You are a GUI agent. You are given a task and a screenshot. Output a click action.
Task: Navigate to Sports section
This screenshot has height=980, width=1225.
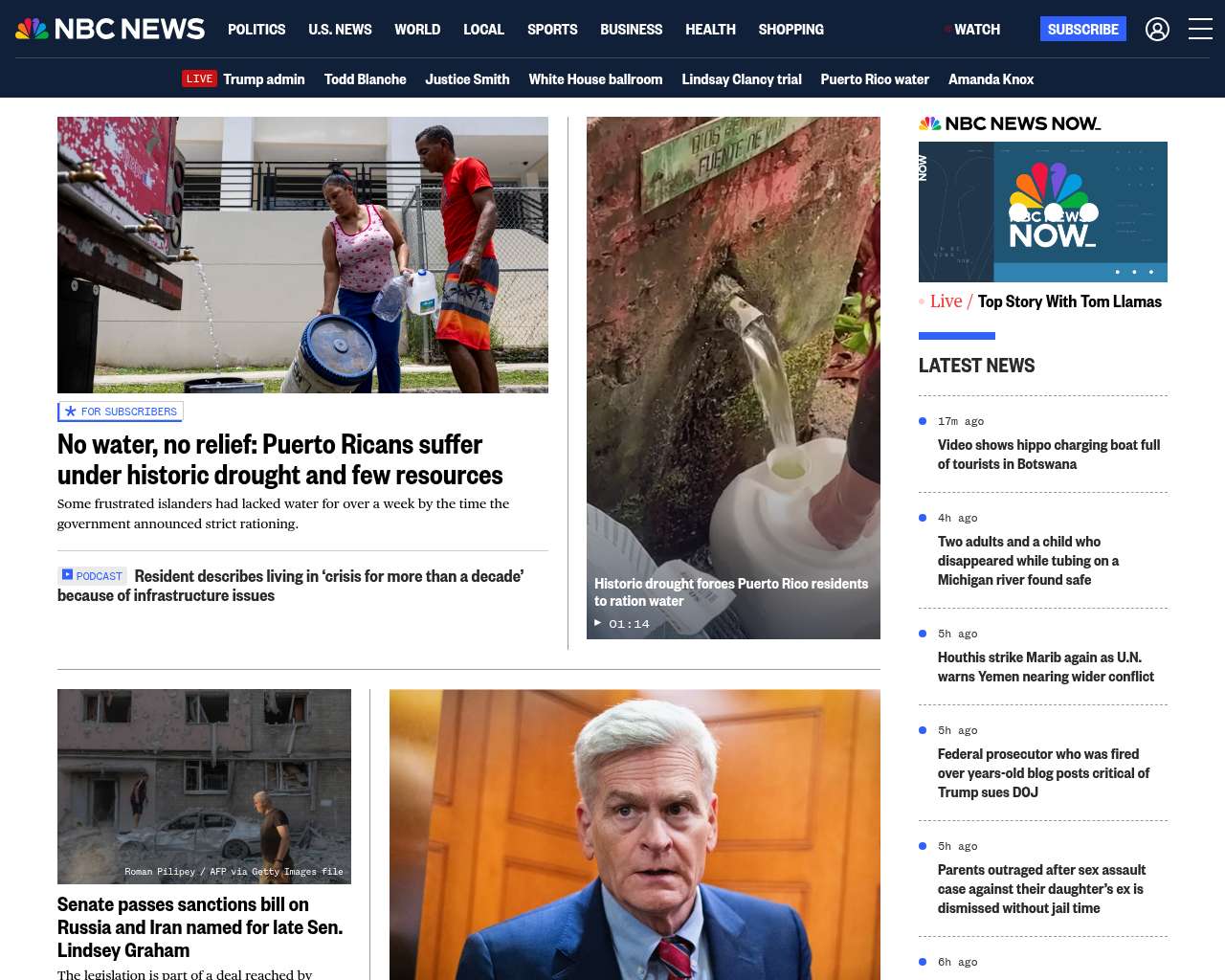point(552,30)
